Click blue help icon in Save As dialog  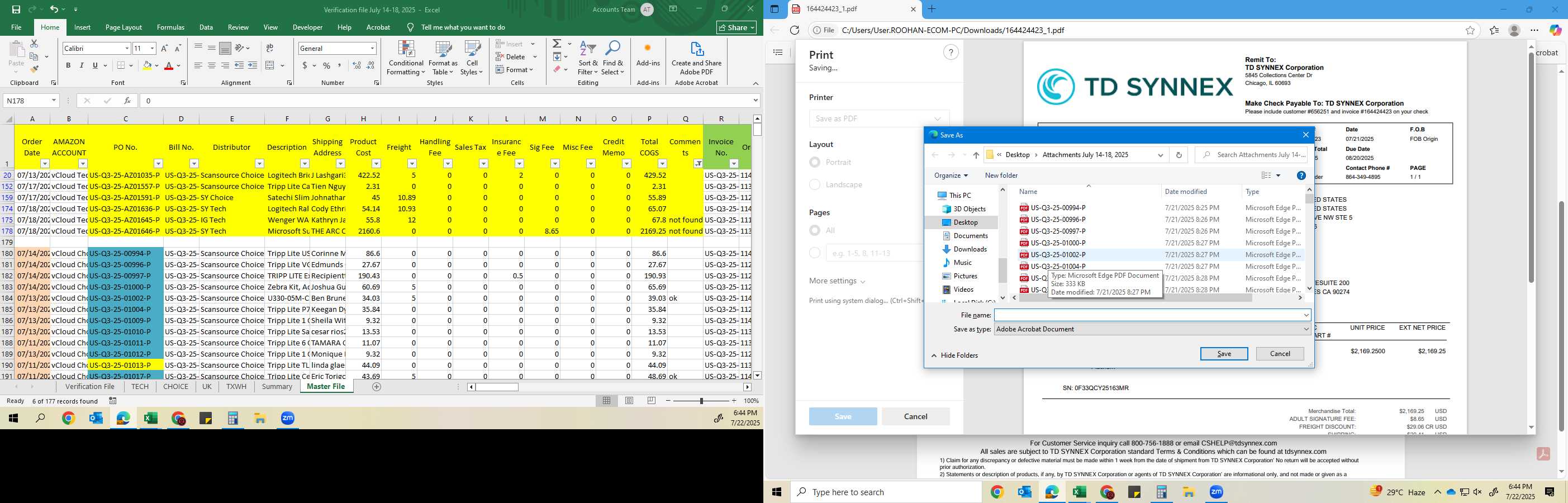click(1301, 175)
